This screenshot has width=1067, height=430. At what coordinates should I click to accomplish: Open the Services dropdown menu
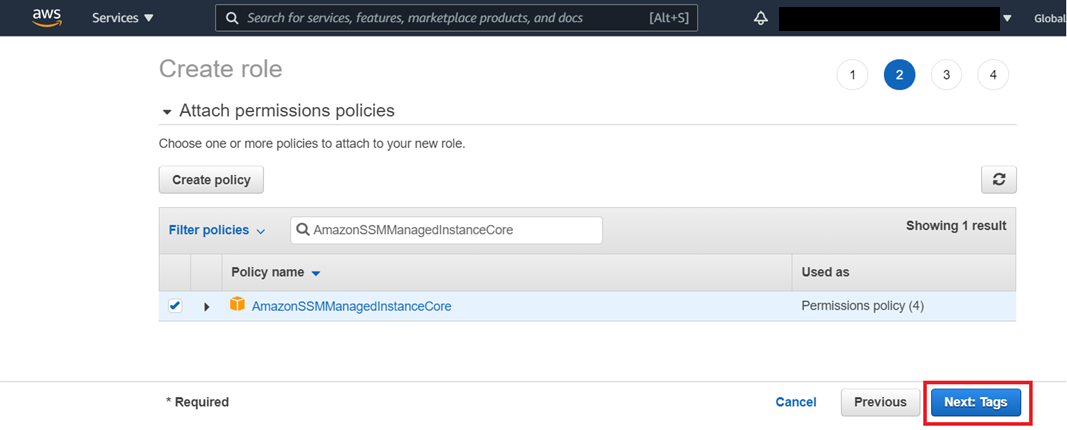click(123, 18)
